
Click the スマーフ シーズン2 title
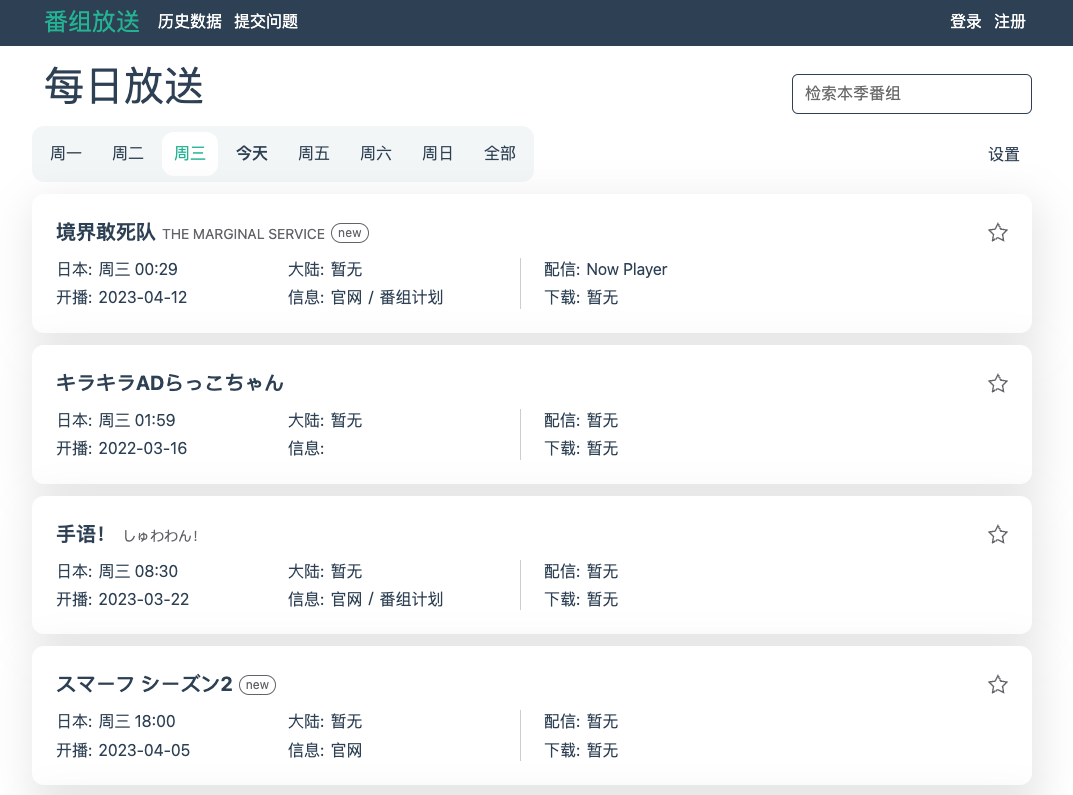[x=144, y=684]
